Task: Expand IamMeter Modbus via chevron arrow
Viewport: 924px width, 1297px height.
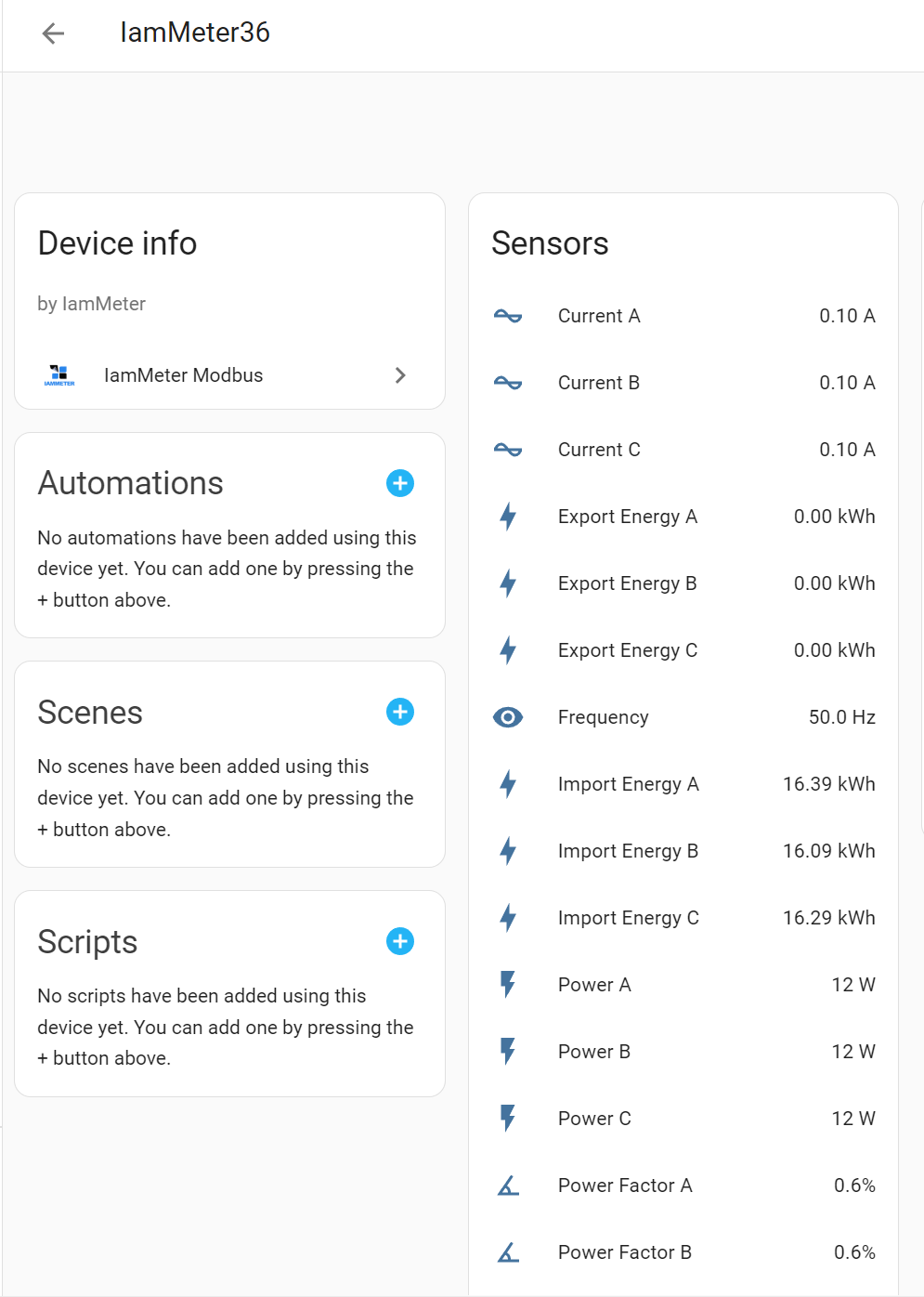Action: pos(400,375)
